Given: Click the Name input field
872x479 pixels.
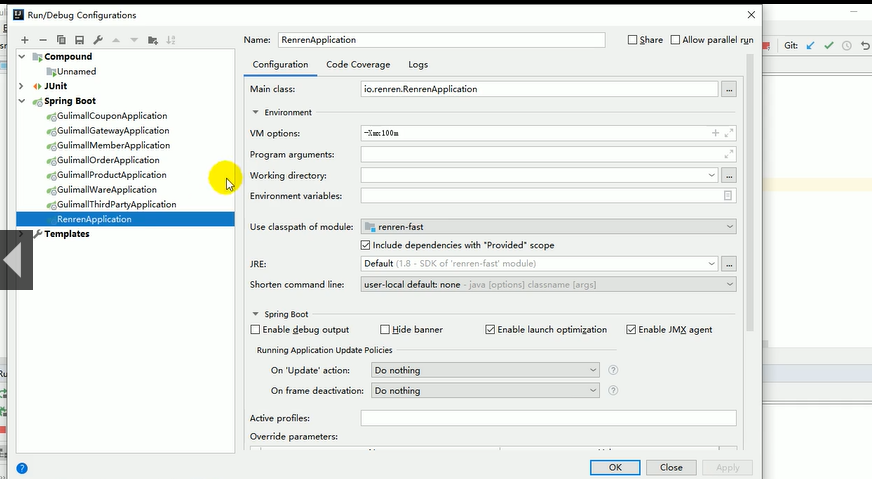Looking at the screenshot, I should (x=441, y=40).
